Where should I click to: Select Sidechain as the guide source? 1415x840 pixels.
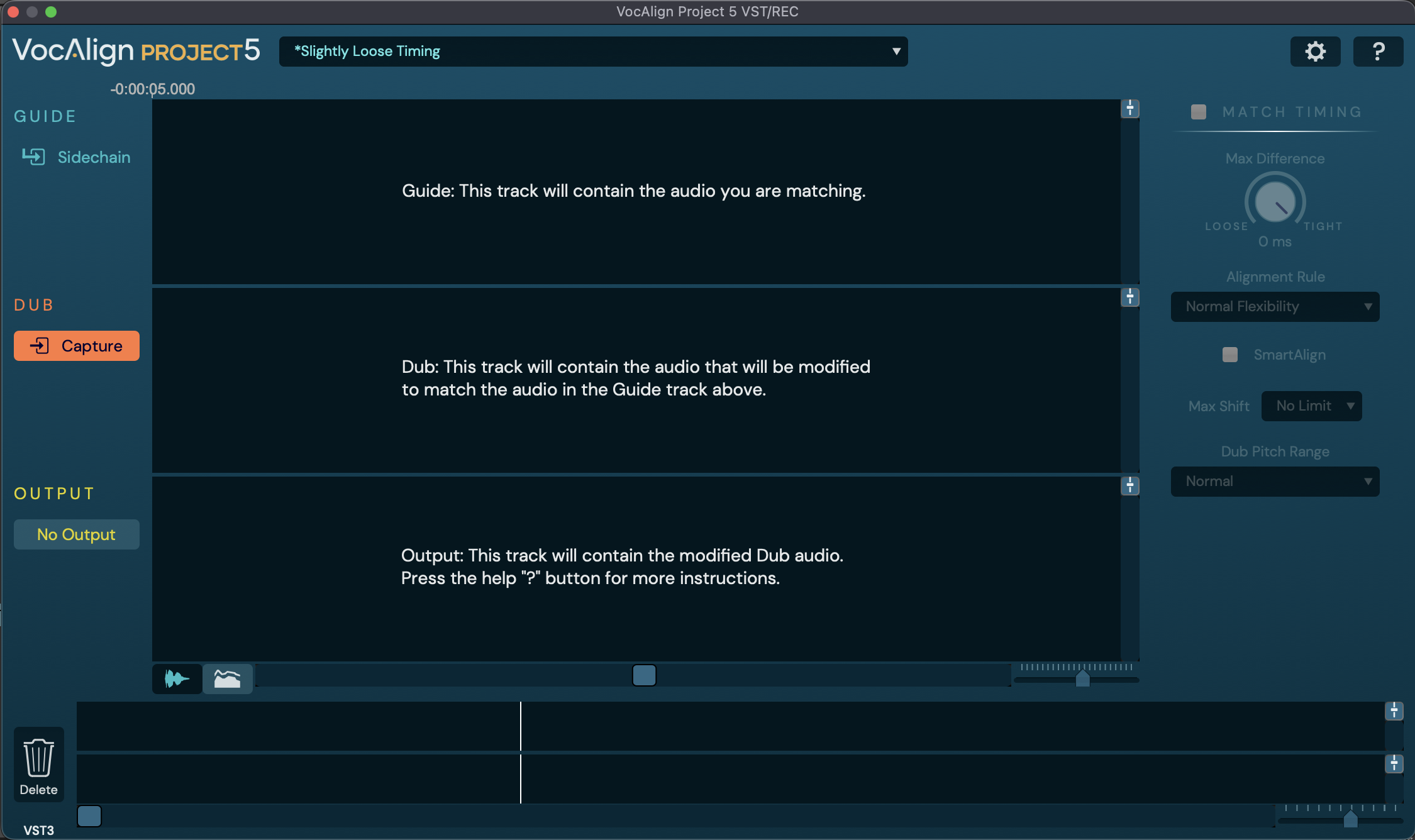pos(76,157)
